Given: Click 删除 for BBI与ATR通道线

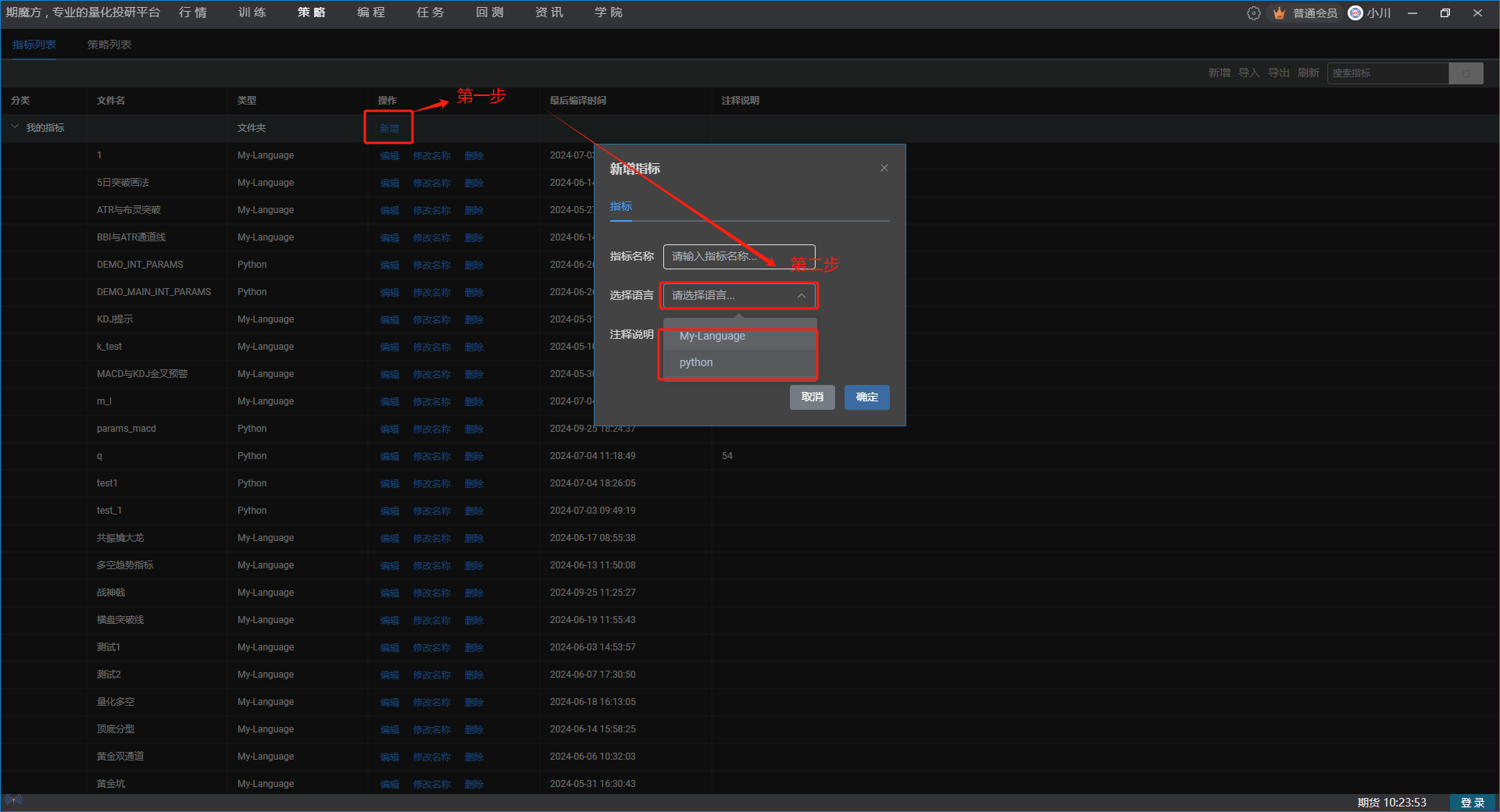Looking at the screenshot, I should click(473, 238).
